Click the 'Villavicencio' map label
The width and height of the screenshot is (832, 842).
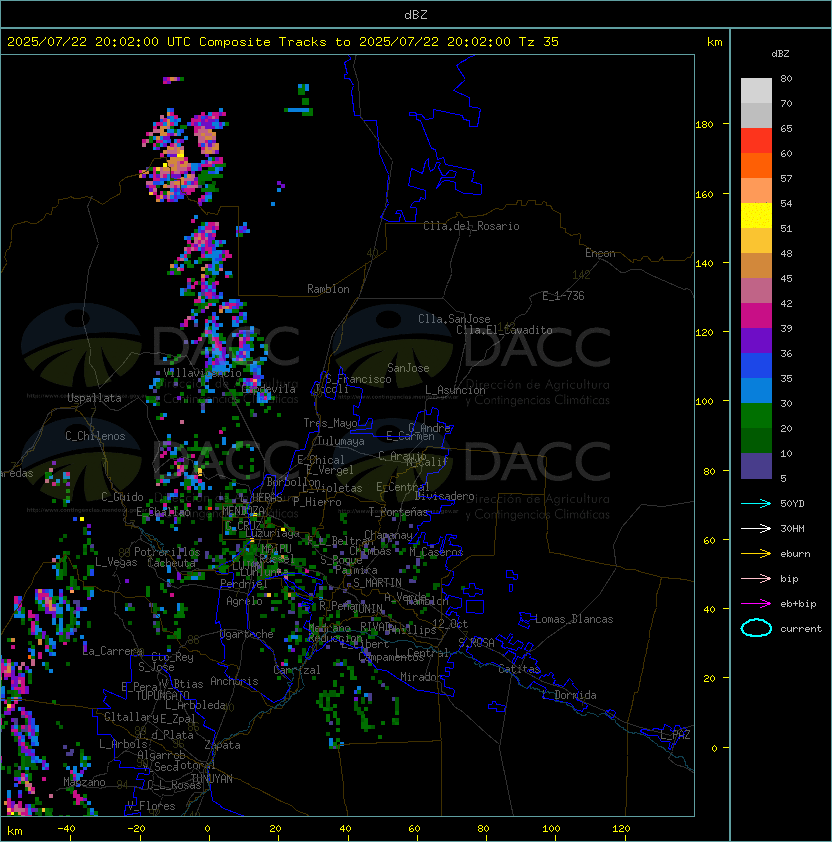202,373
